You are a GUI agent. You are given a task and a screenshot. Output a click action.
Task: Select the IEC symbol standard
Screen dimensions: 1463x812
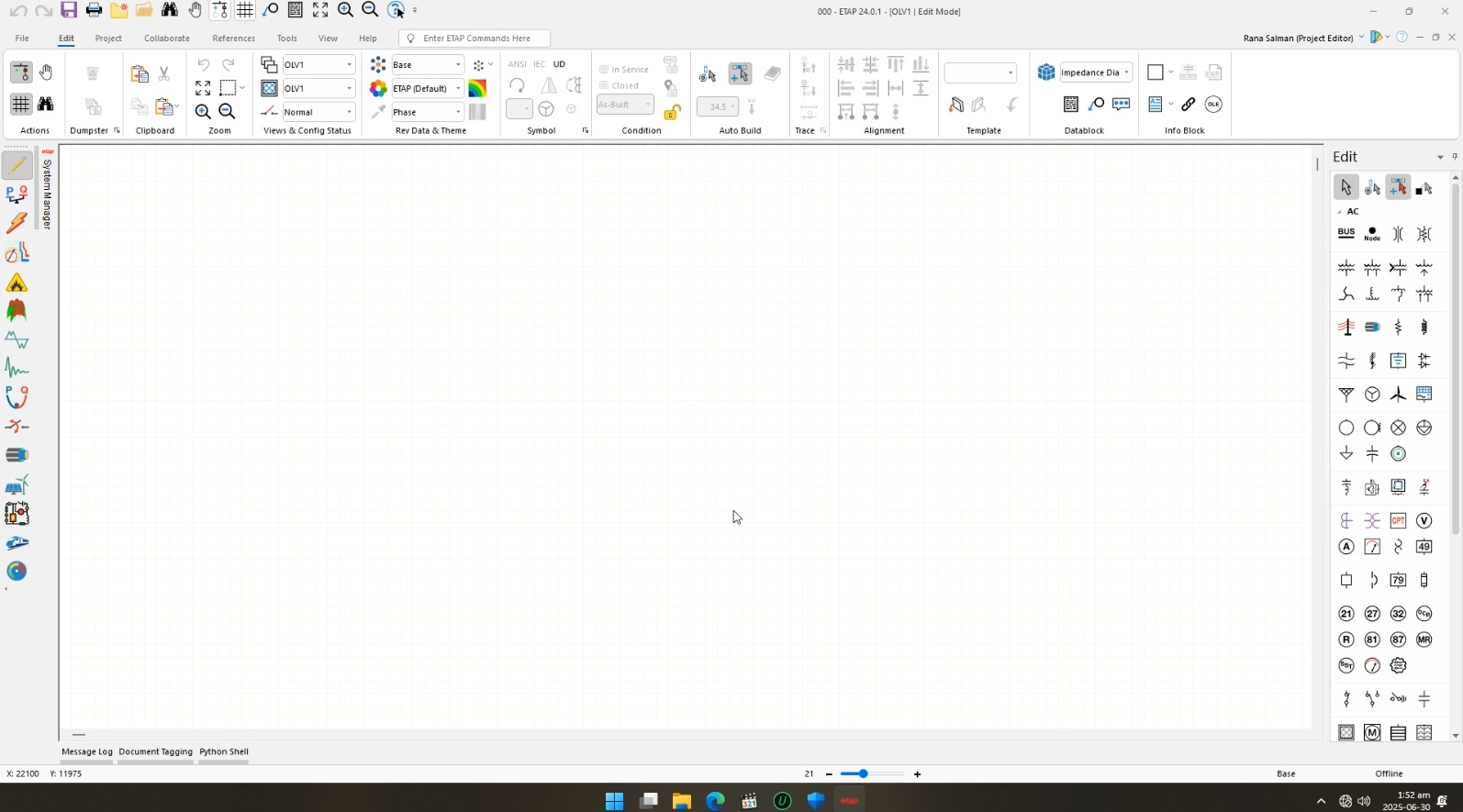pos(540,64)
